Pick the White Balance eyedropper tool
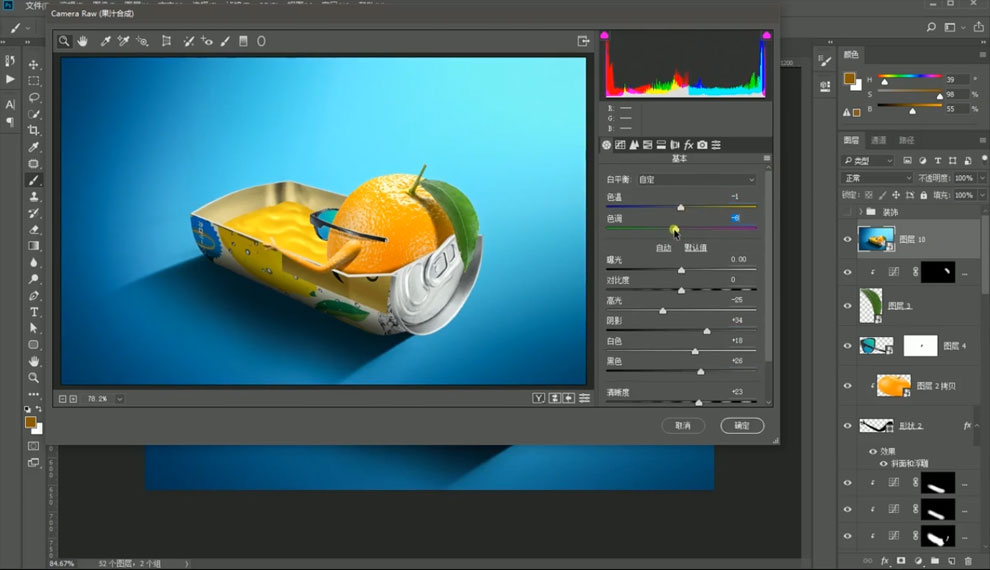The image size is (990, 570). (x=105, y=41)
